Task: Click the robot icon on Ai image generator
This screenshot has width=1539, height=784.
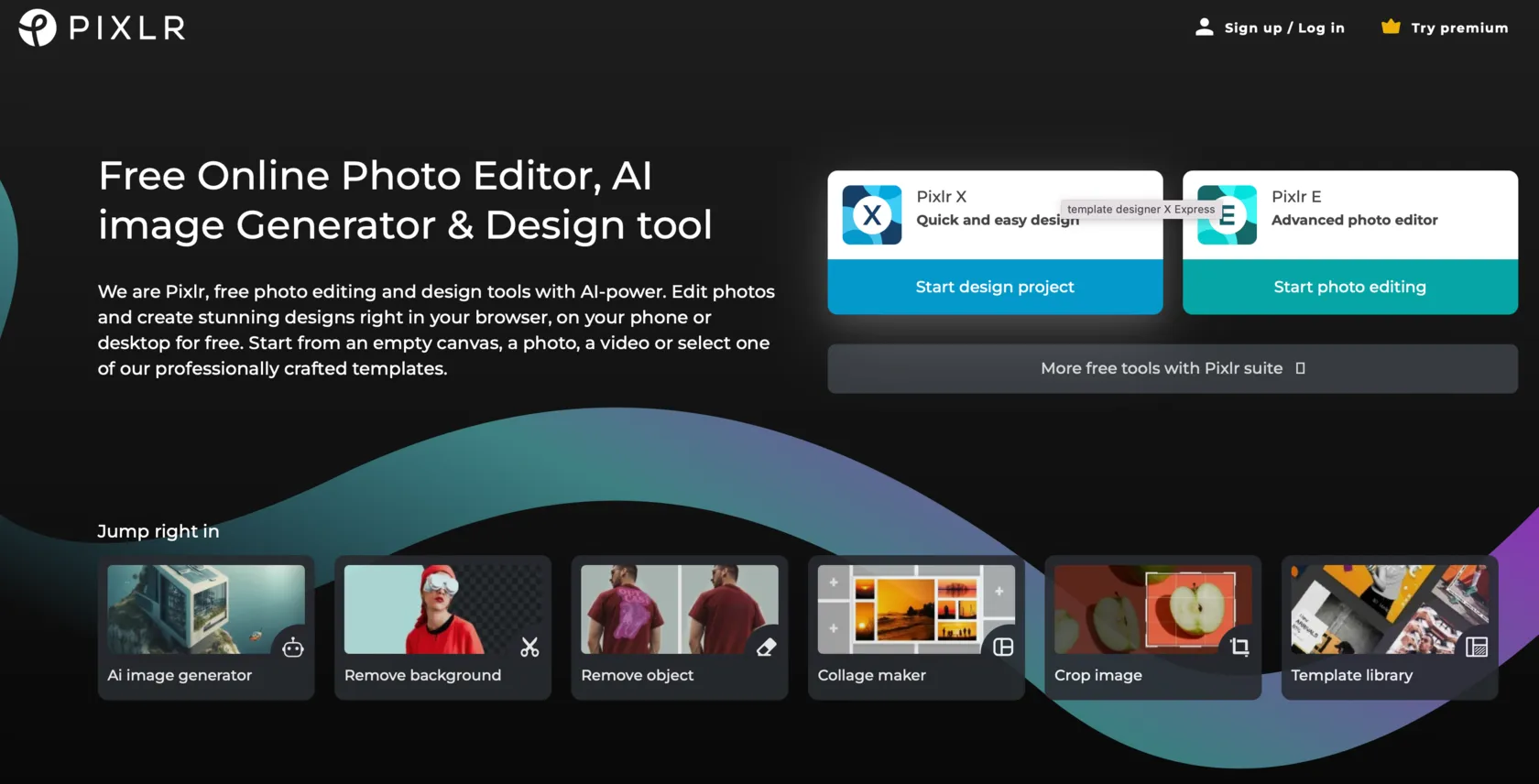Action: [x=293, y=648]
